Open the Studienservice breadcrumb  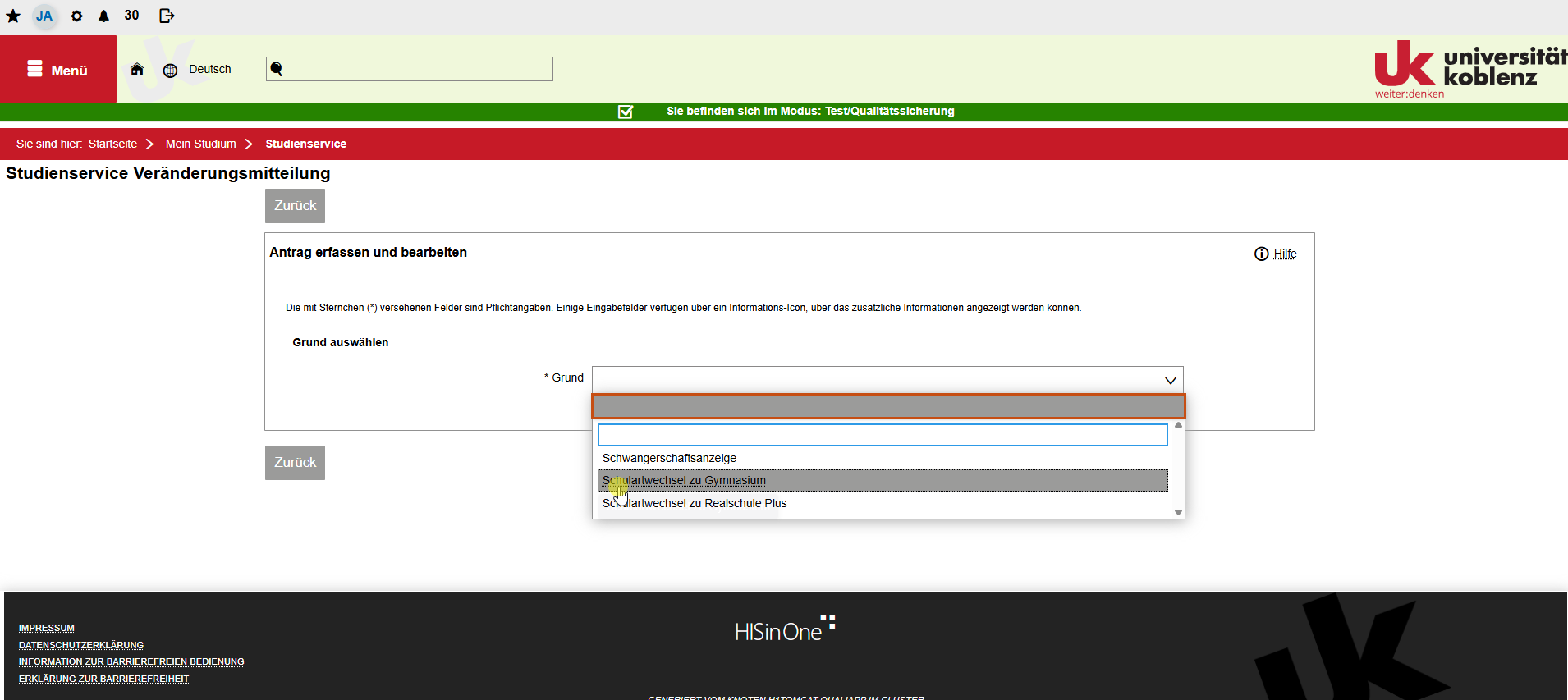point(306,144)
